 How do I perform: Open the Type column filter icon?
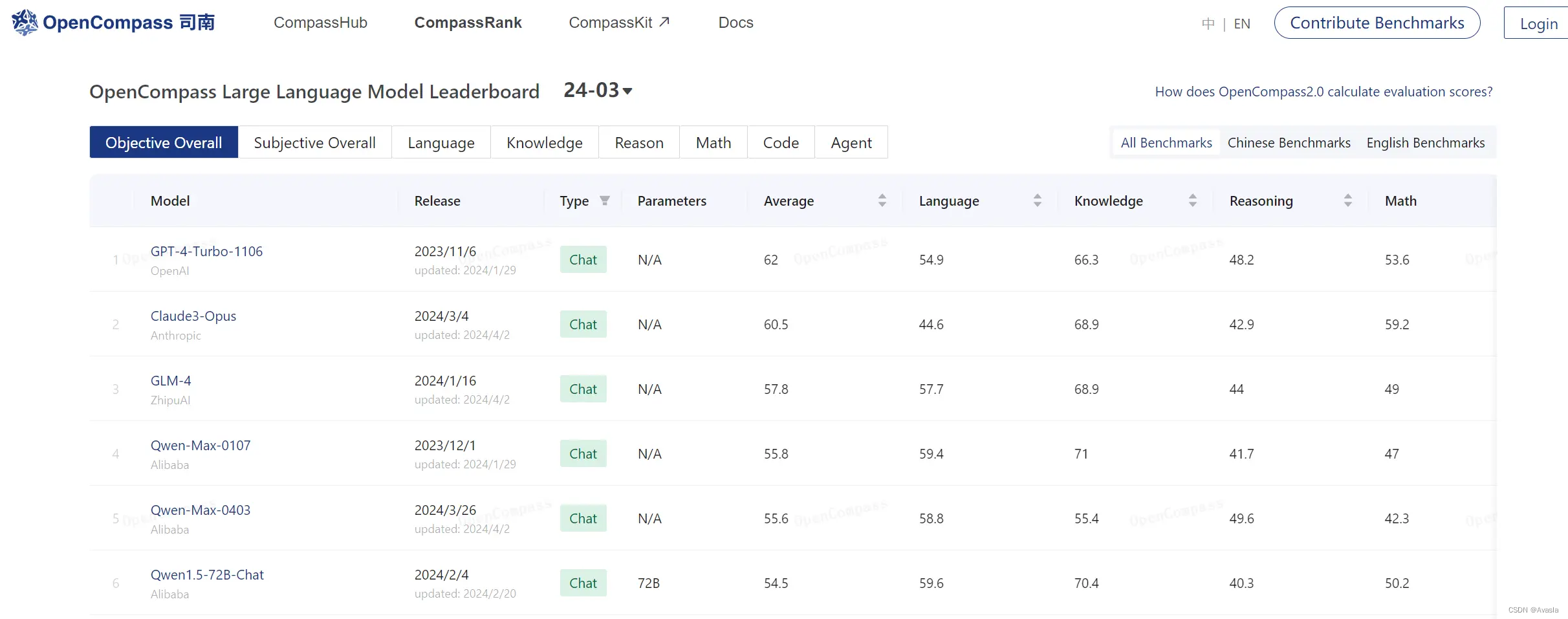(x=605, y=201)
